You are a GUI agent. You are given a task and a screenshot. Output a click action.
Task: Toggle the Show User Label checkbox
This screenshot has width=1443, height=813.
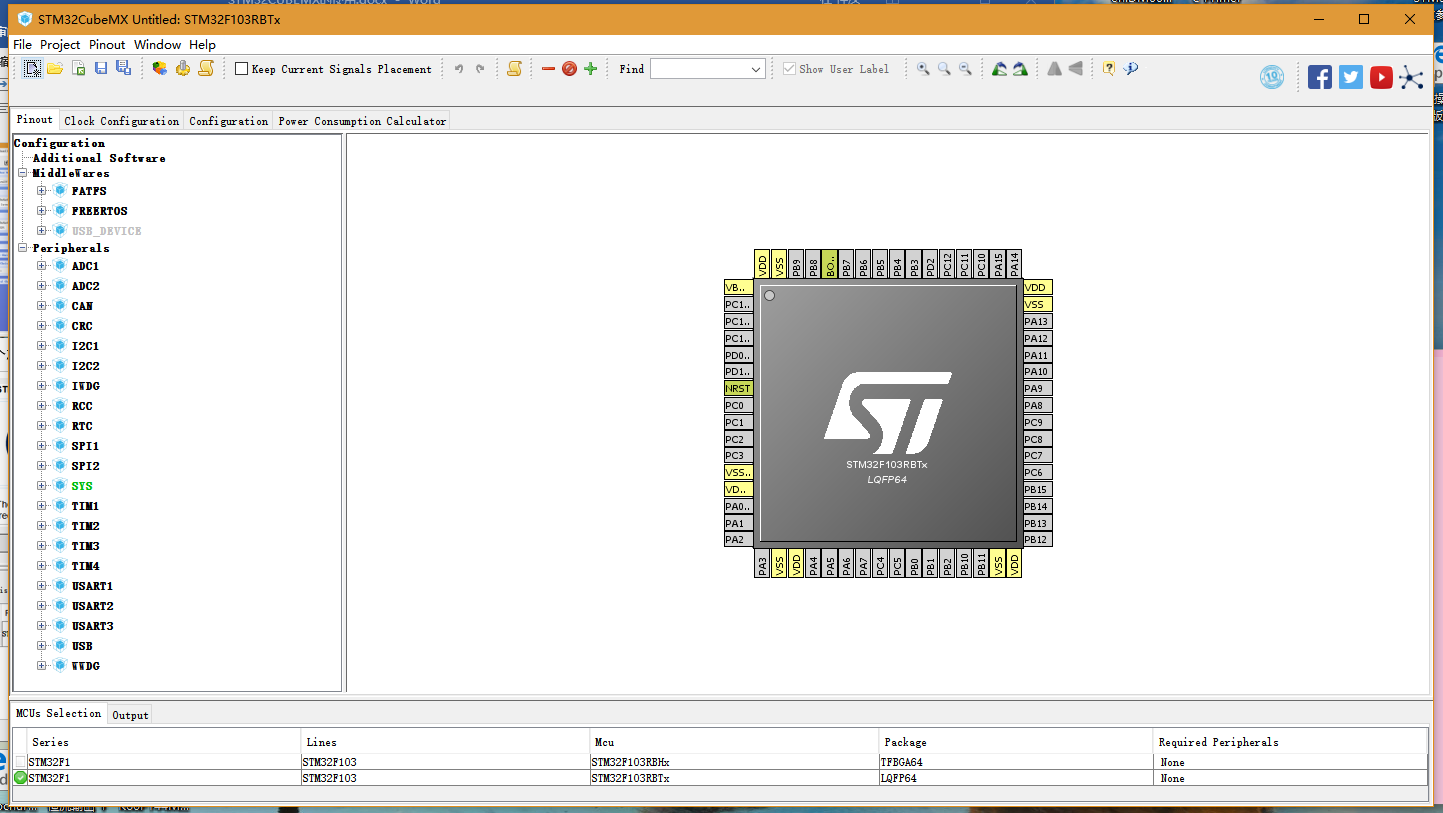point(789,68)
